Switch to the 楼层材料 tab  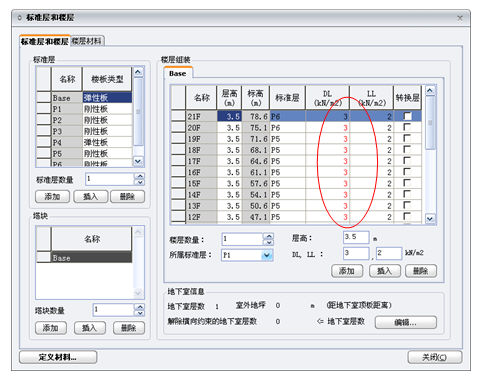[87, 41]
